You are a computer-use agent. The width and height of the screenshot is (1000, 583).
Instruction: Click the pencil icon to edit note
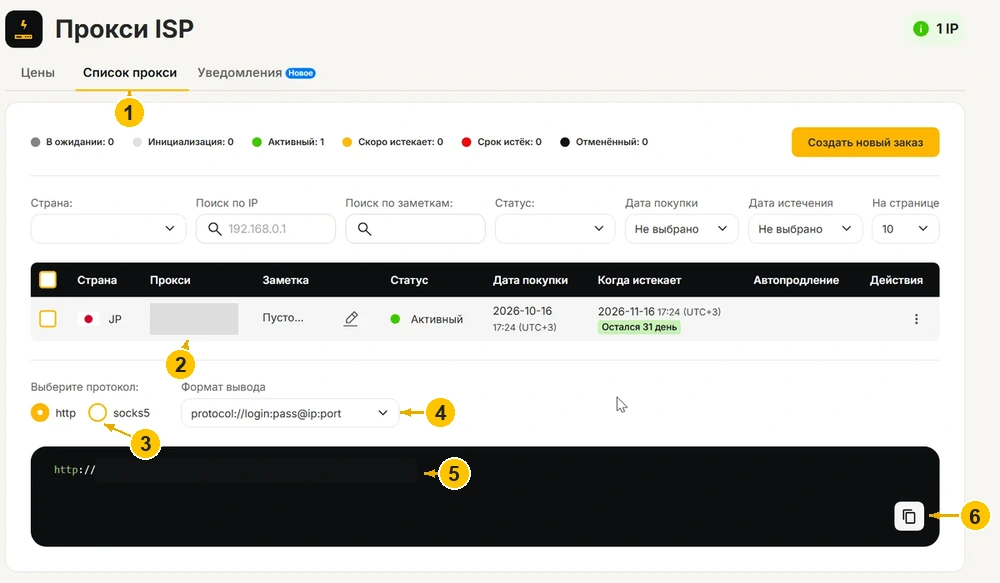point(351,318)
